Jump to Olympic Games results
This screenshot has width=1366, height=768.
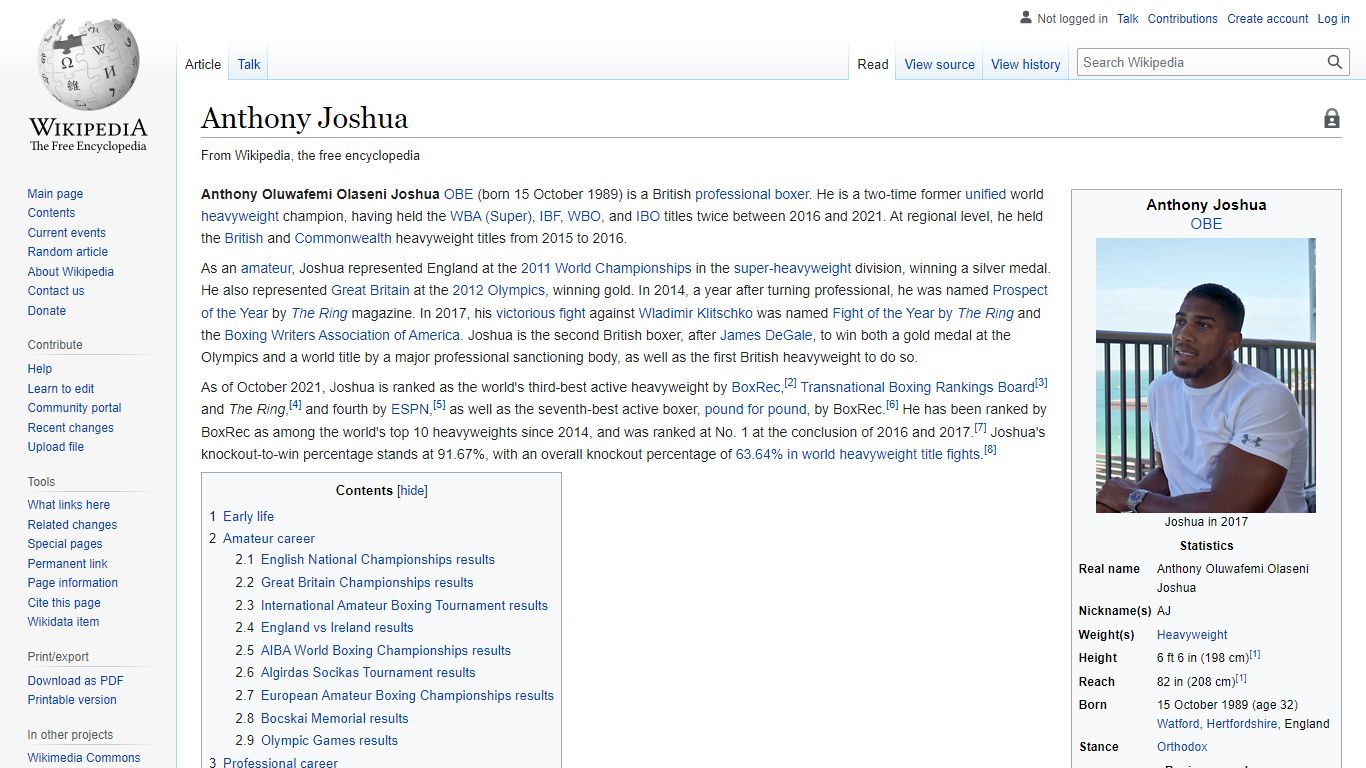coord(329,741)
